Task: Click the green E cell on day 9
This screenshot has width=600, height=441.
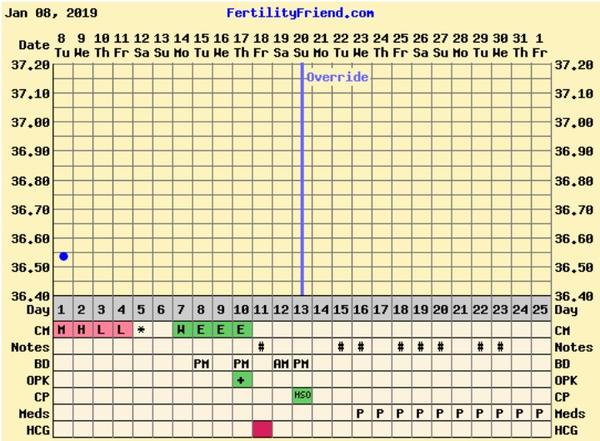Action: pos(221,330)
